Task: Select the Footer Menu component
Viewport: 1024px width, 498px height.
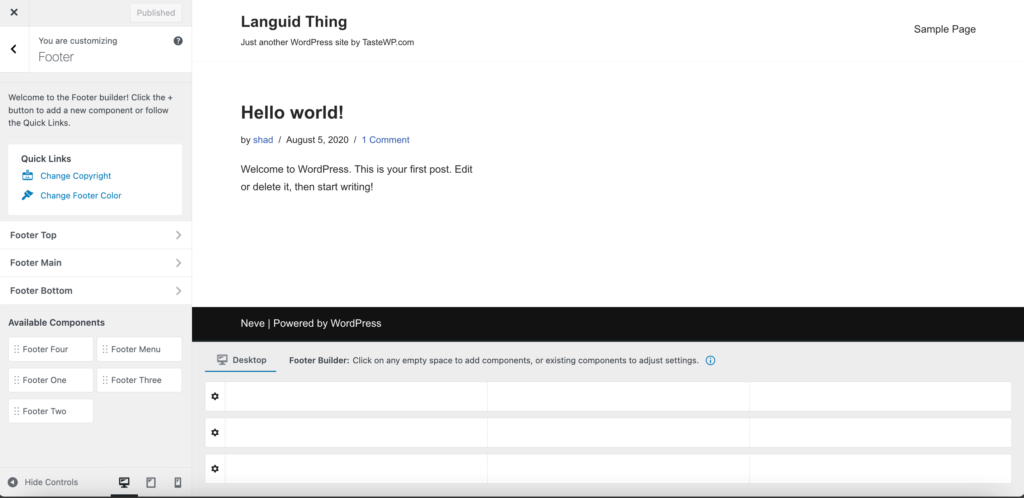Action: pos(139,349)
